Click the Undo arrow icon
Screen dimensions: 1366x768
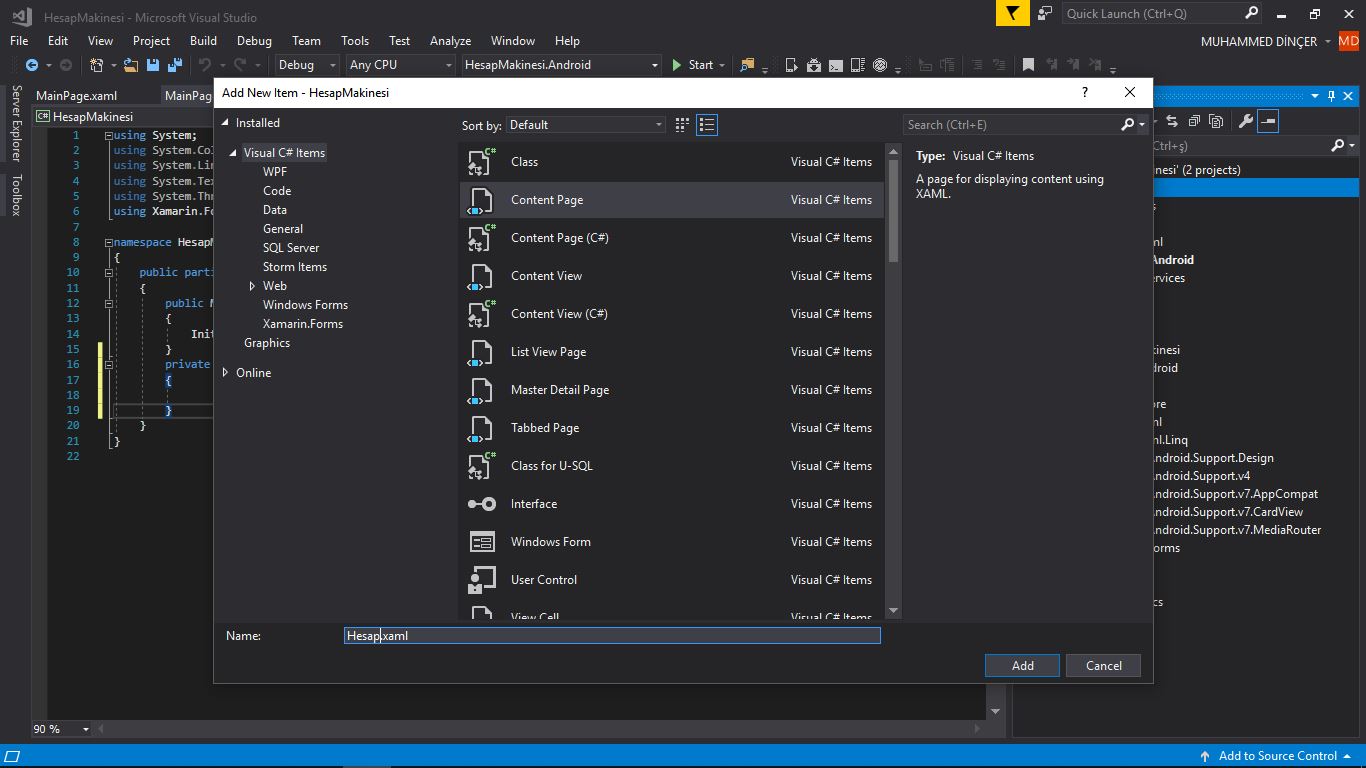[x=204, y=65]
